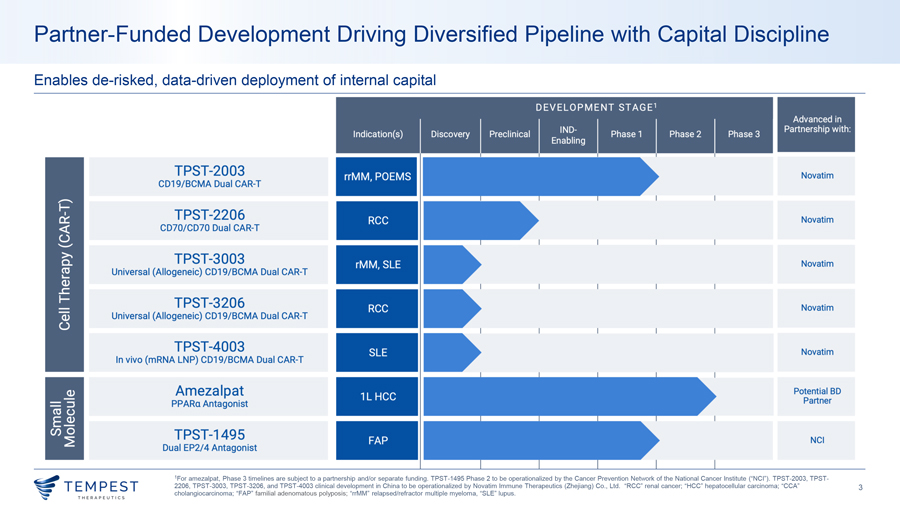Image resolution: width=900 pixels, height=506 pixels.
Task: Click the TPST-3206 program name
Action: (x=210, y=302)
